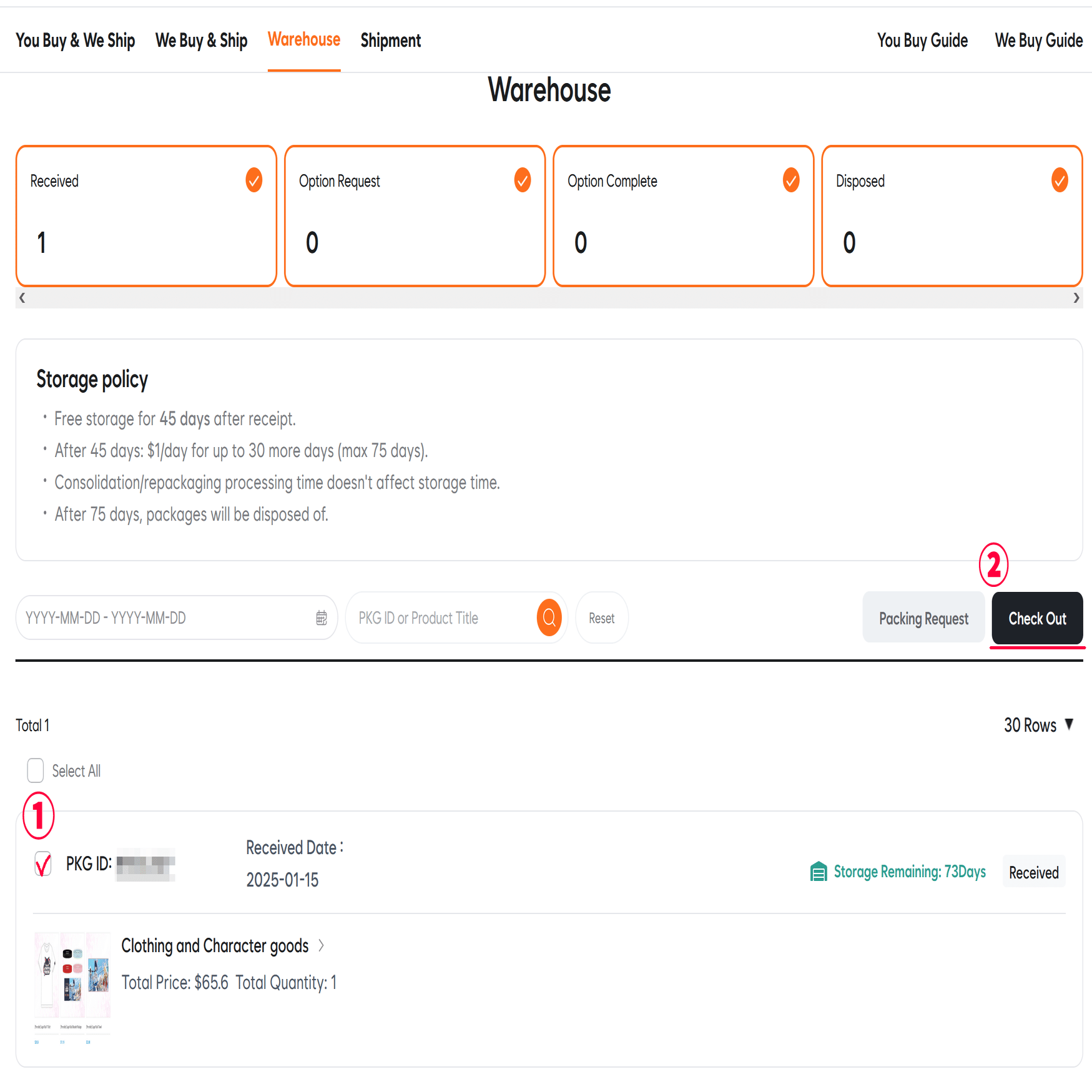Click the Option Complete checkmark icon
The image size is (1092, 1092).
[790, 180]
